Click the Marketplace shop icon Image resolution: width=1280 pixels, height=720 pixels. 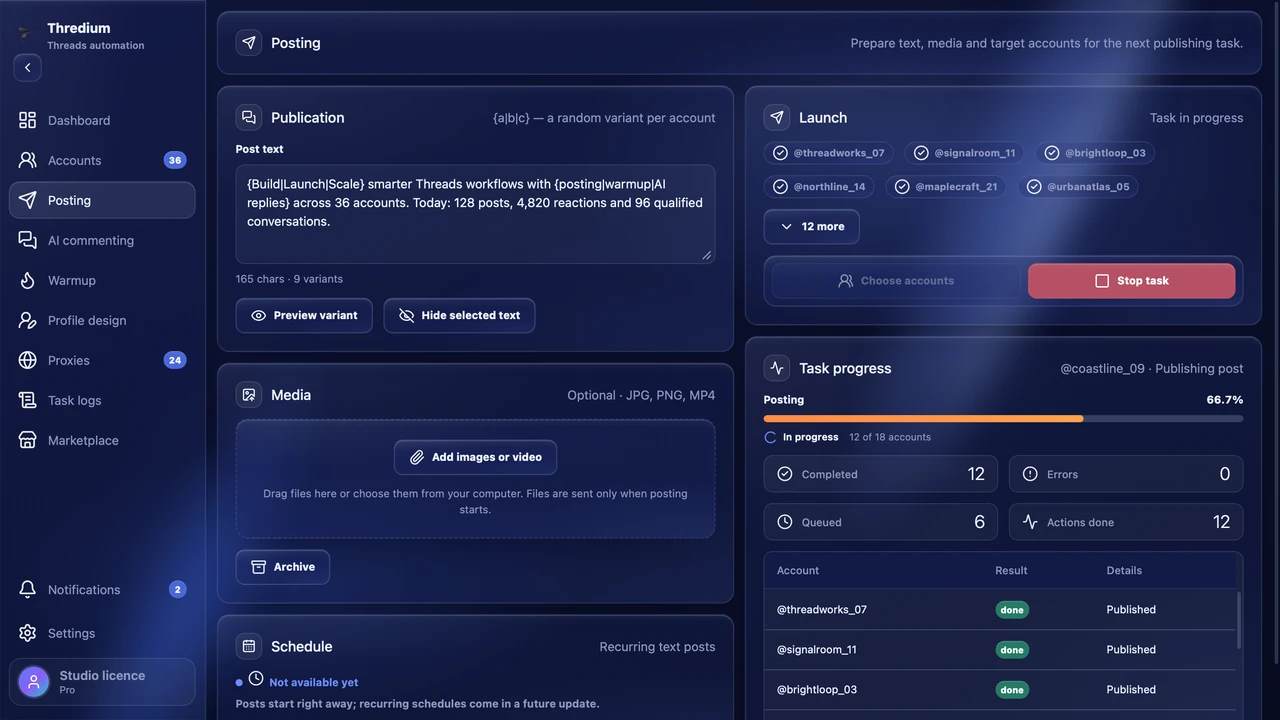(x=28, y=440)
